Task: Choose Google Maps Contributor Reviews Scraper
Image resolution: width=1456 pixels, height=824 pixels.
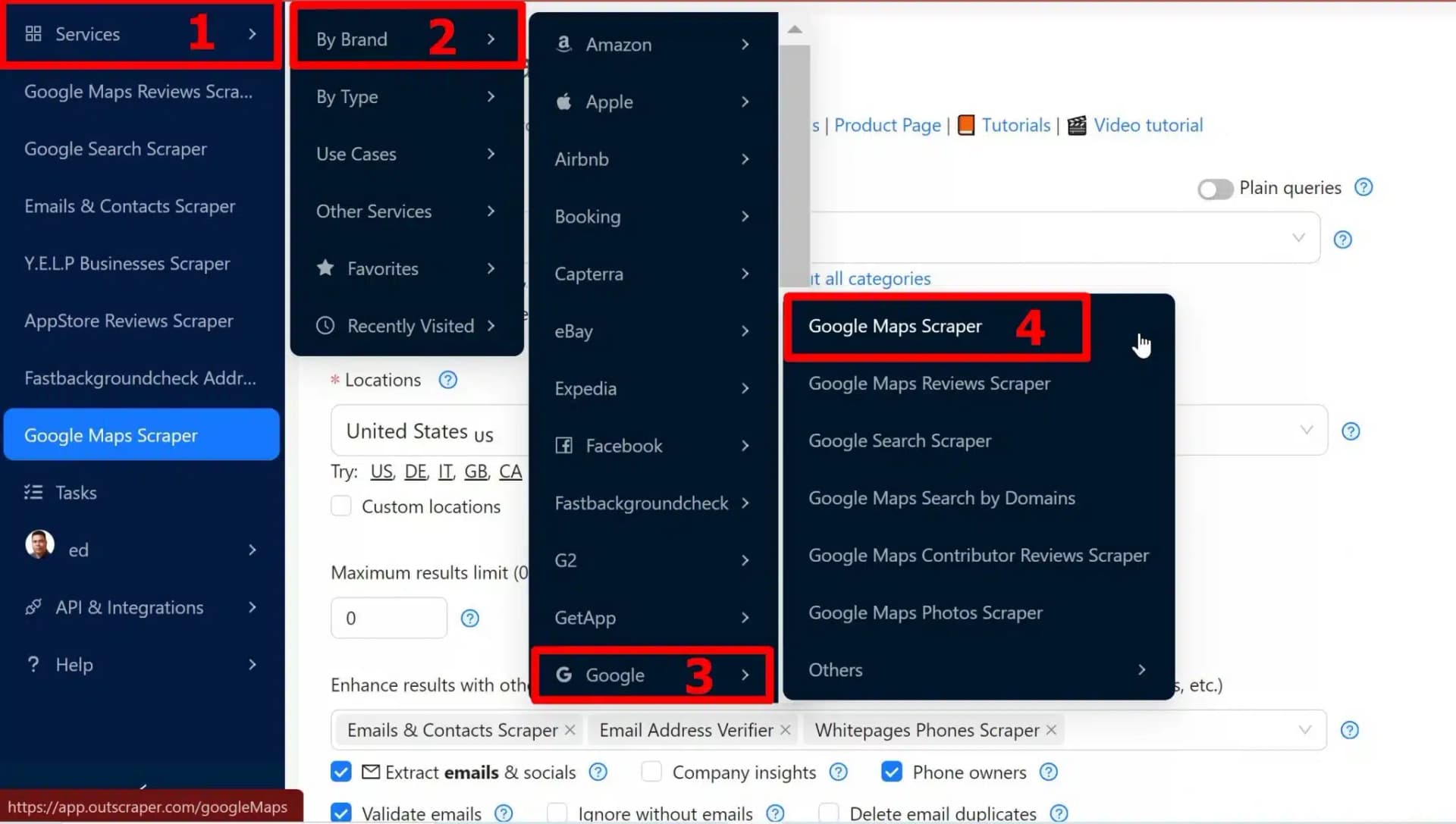Action: tap(978, 555)
